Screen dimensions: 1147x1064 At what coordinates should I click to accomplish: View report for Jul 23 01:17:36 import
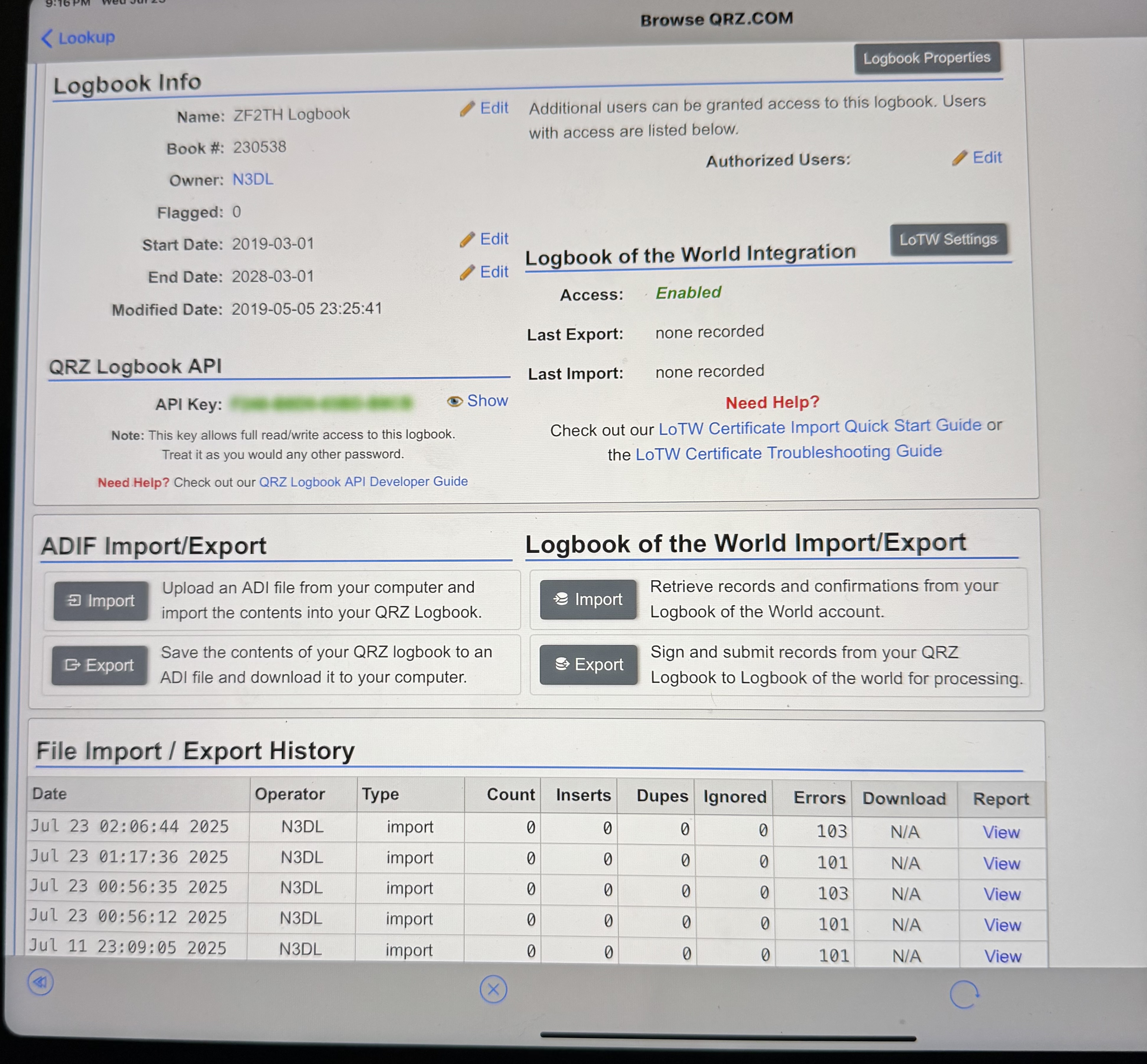click(1002, 864)
